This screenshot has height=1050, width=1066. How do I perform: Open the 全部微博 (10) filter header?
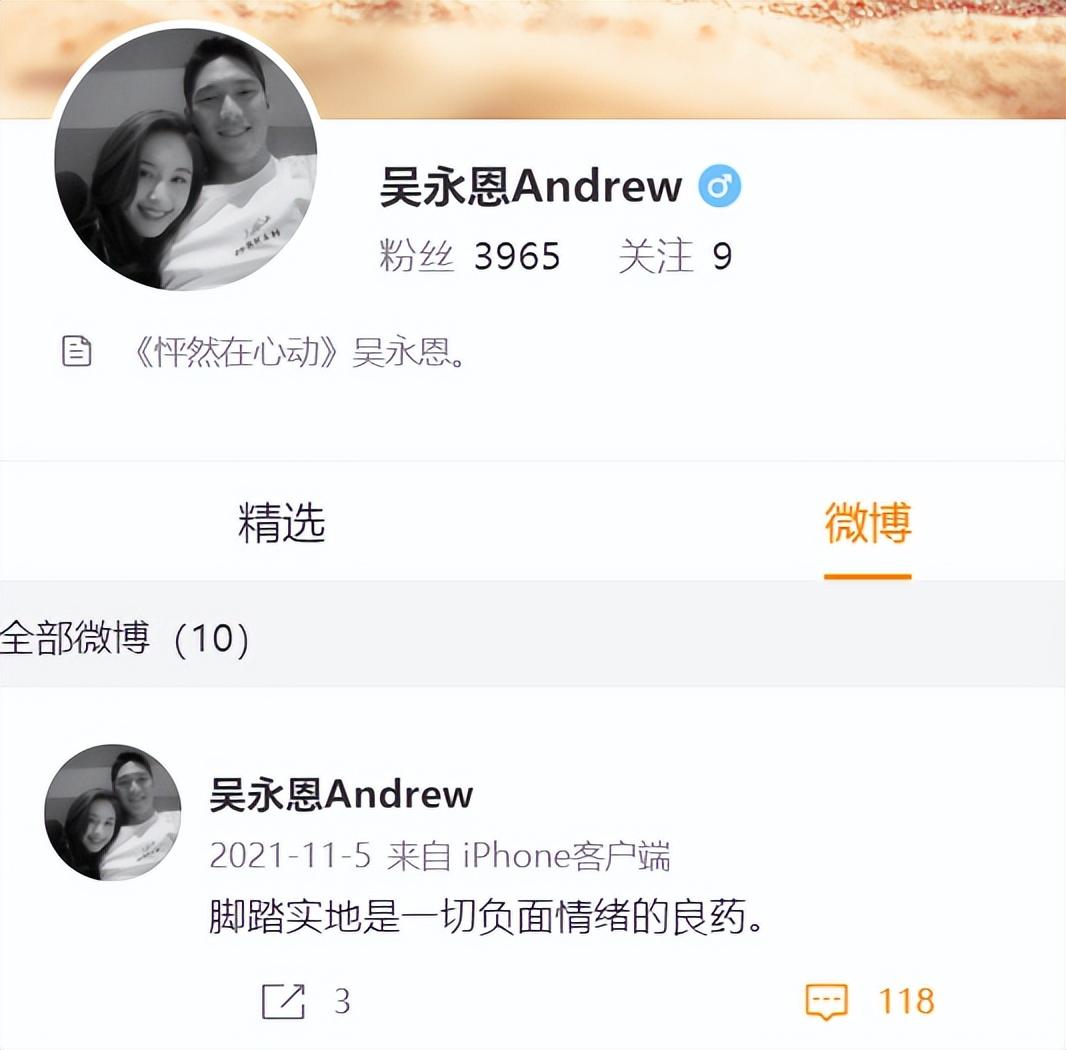[x=124, y=638]
